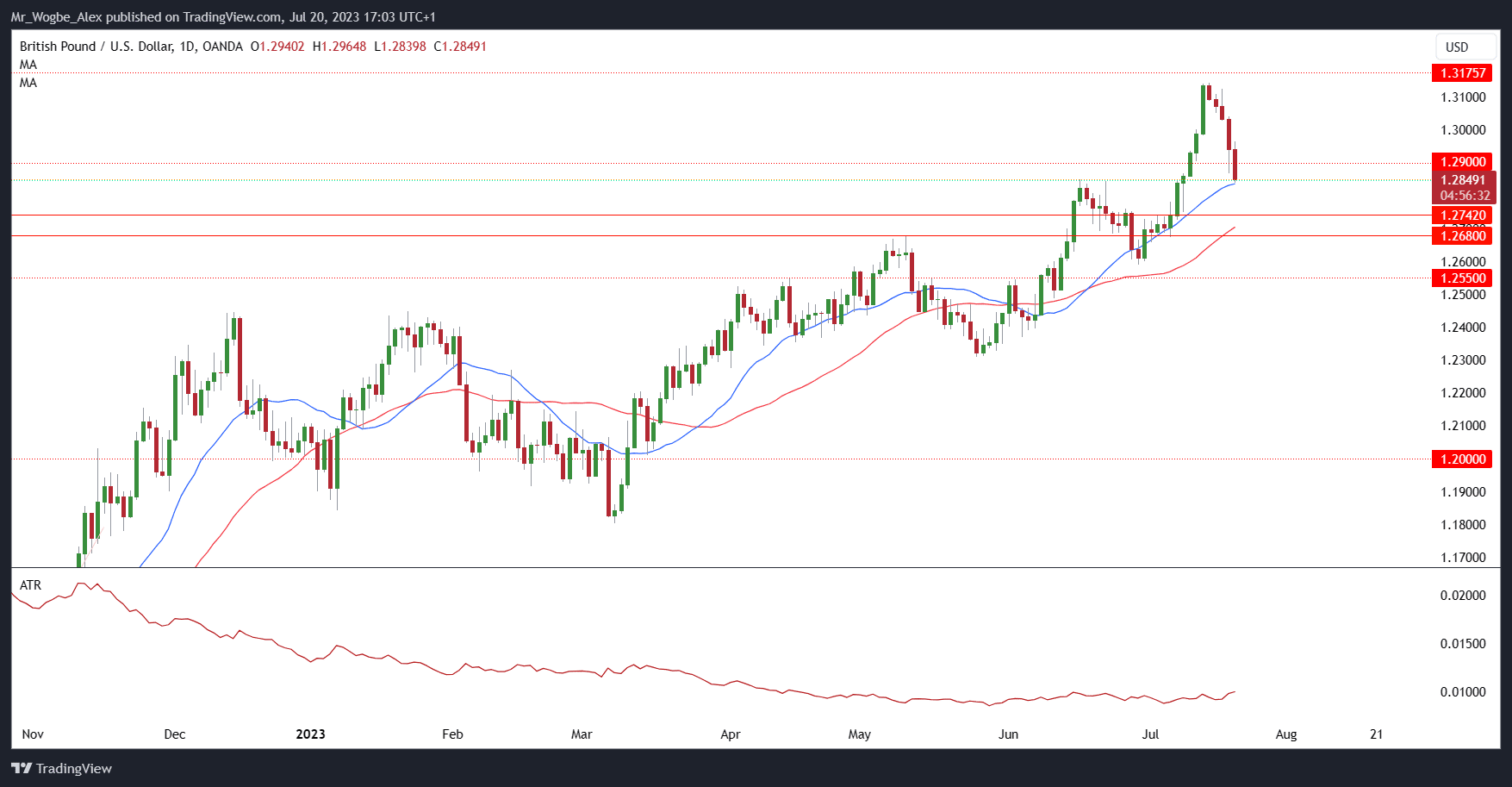
Task: Open the USD currency selector
Action: pyautogui.click(x=1465, y=47)
